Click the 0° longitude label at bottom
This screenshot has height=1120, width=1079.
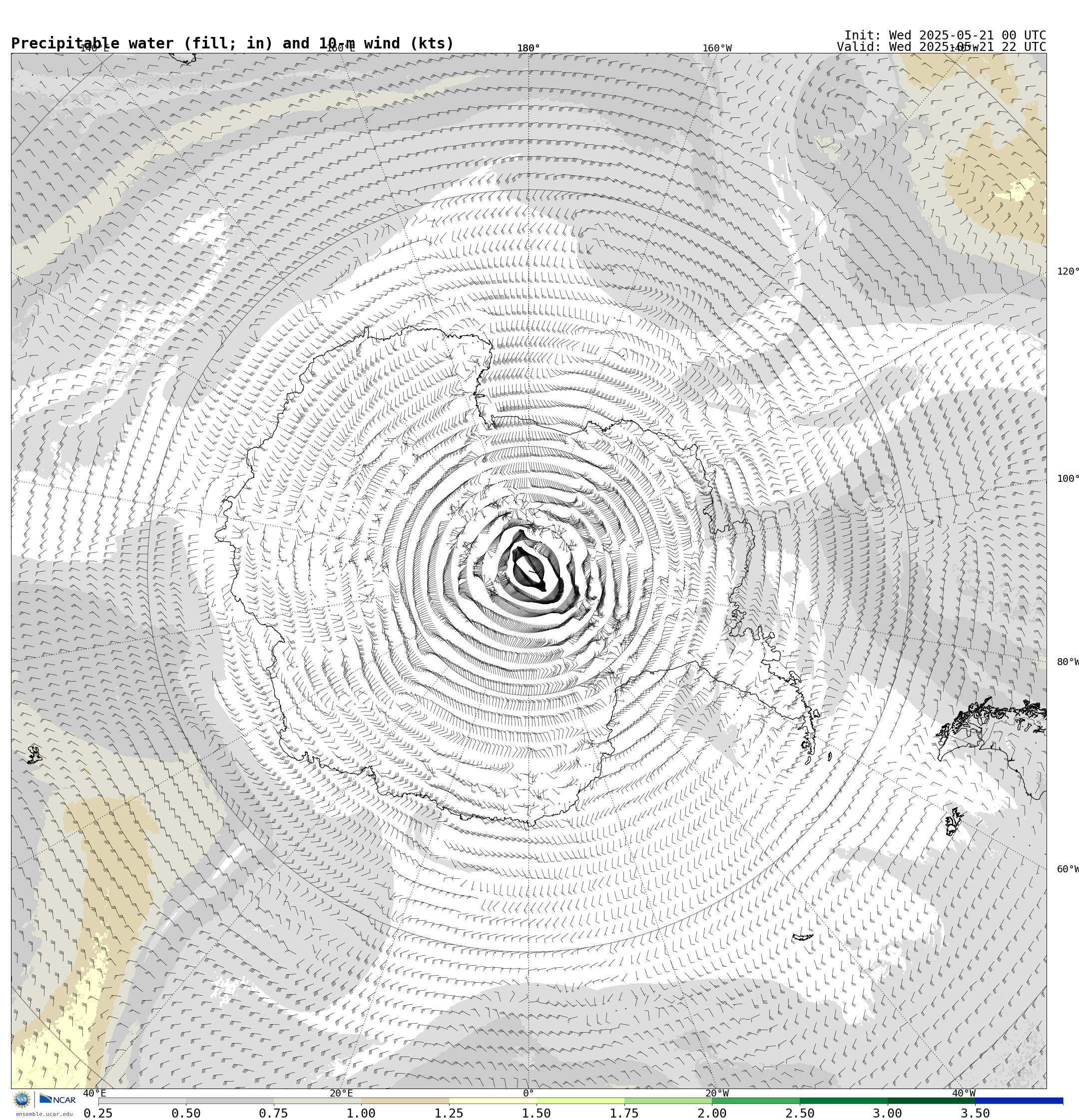pos(529,1094)
